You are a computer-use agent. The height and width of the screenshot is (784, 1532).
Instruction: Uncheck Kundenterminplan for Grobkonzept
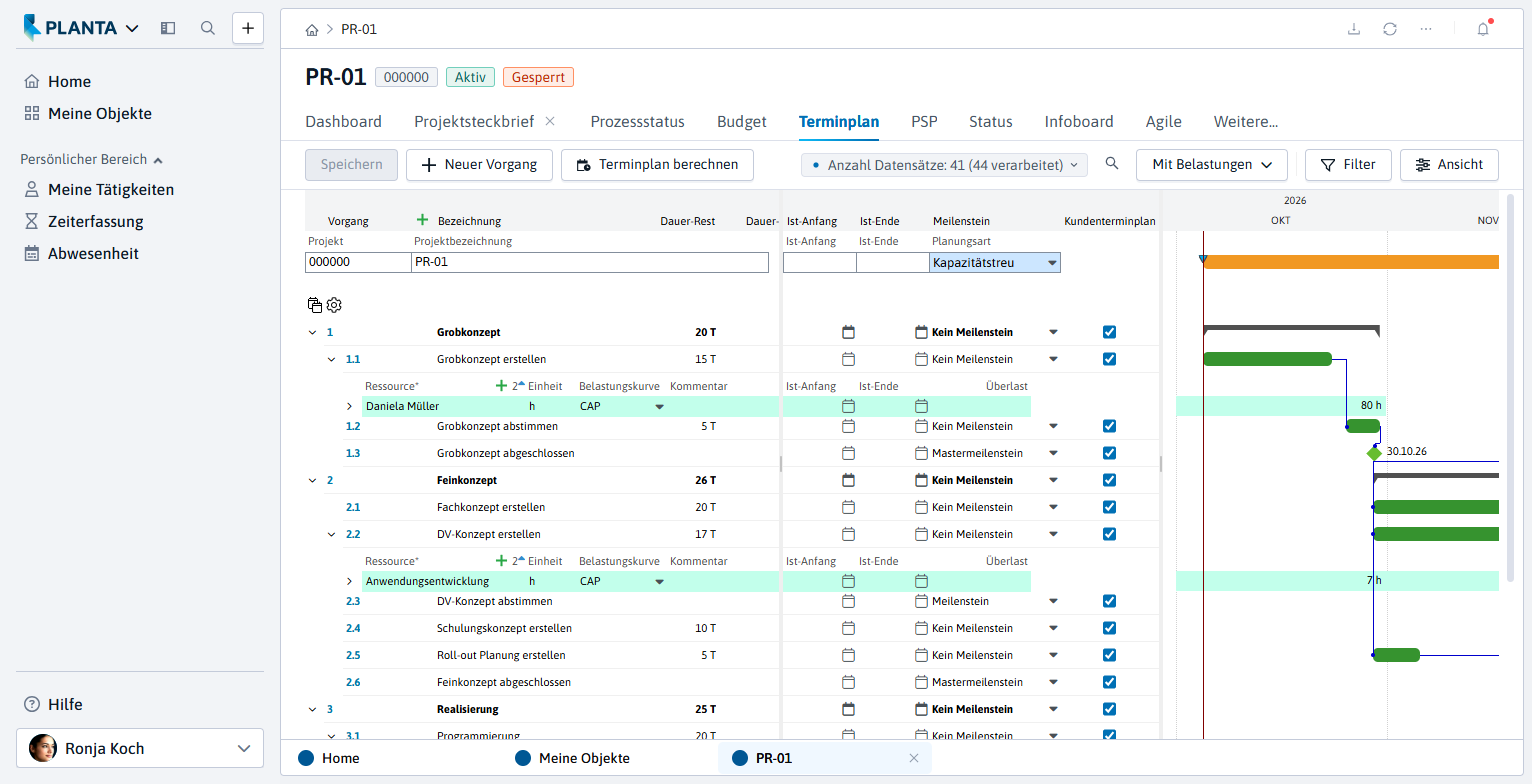pos(1109,332)
